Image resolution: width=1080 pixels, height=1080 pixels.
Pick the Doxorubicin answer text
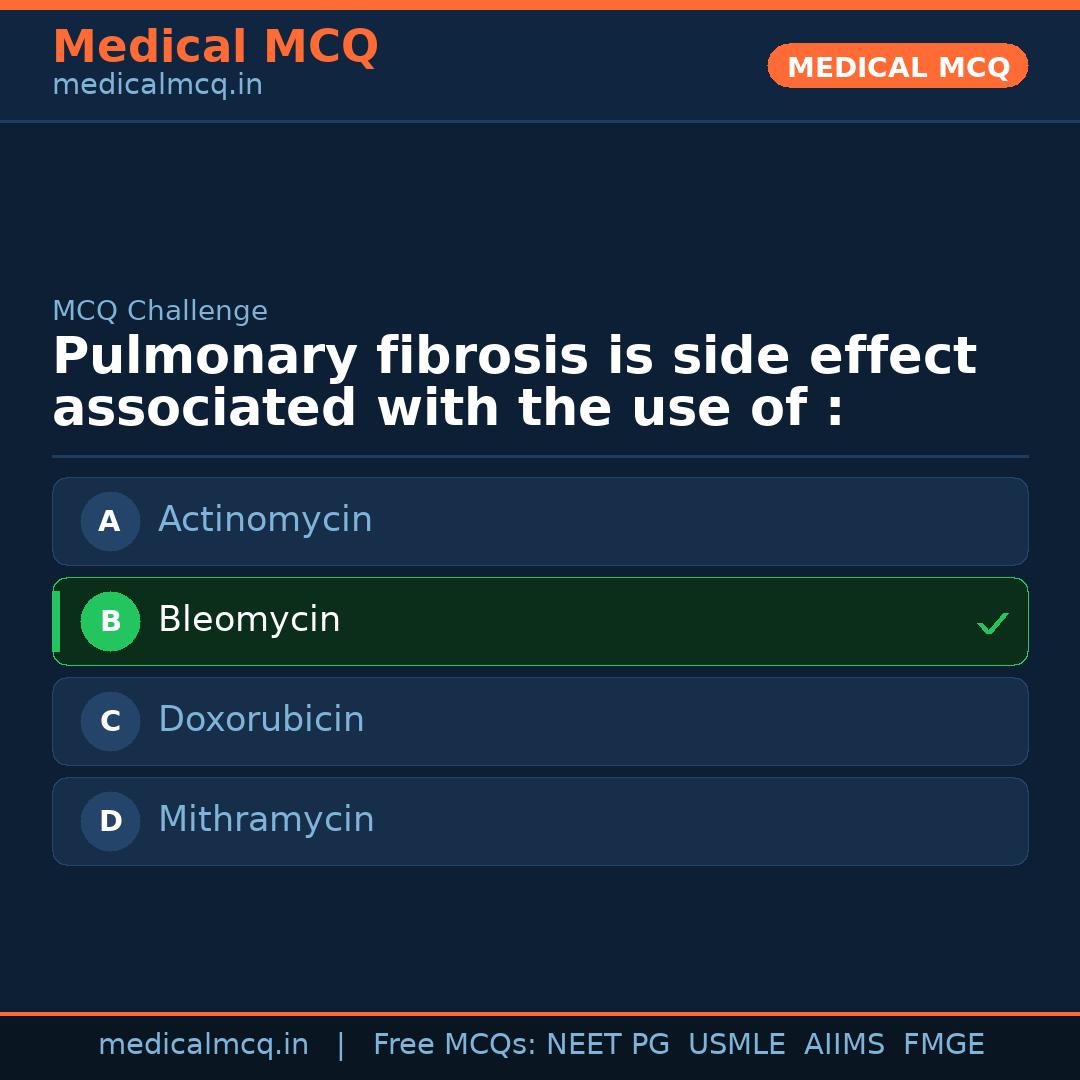[261, 720]
